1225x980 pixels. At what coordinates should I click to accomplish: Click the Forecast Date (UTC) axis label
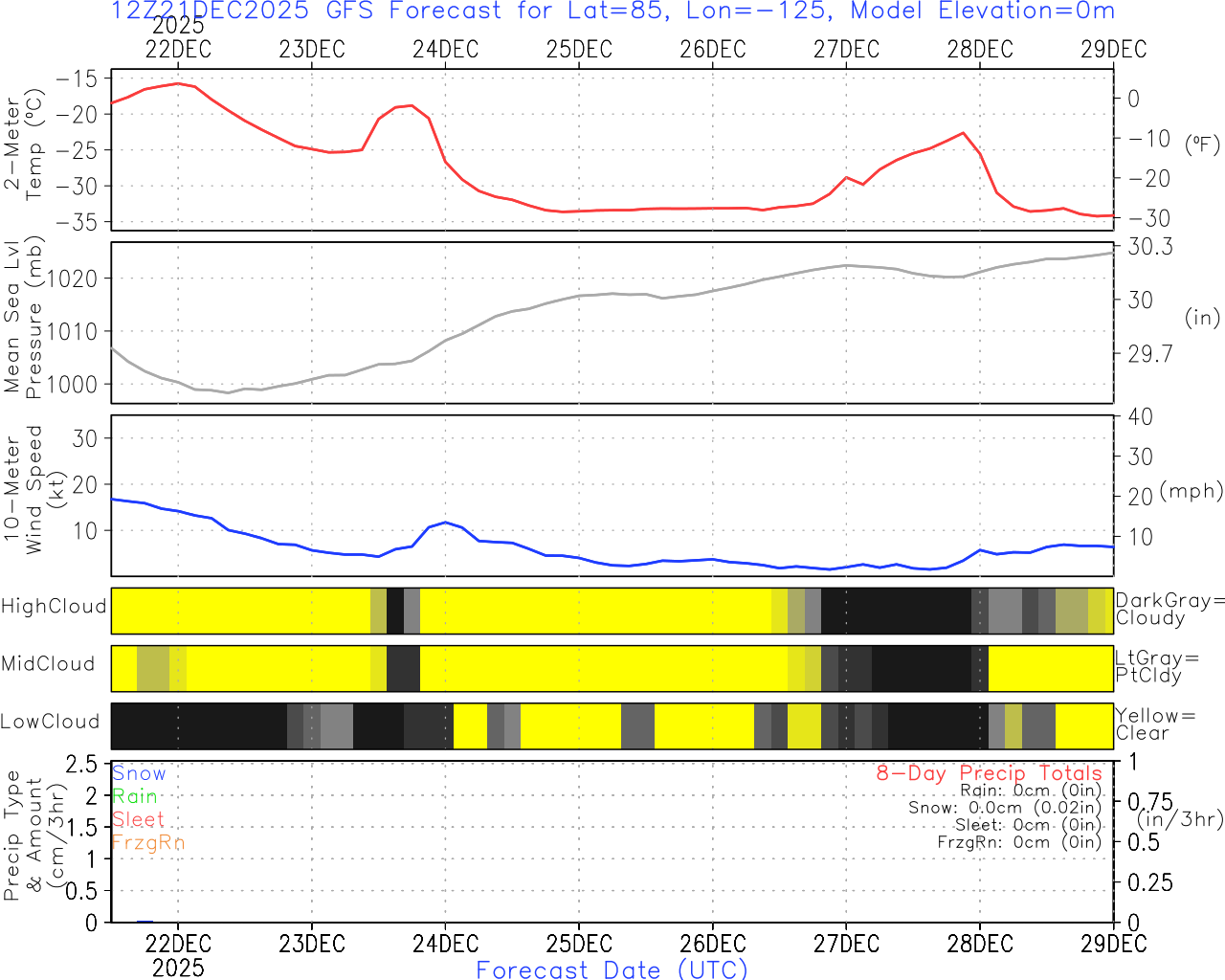(x=612, y=969)
